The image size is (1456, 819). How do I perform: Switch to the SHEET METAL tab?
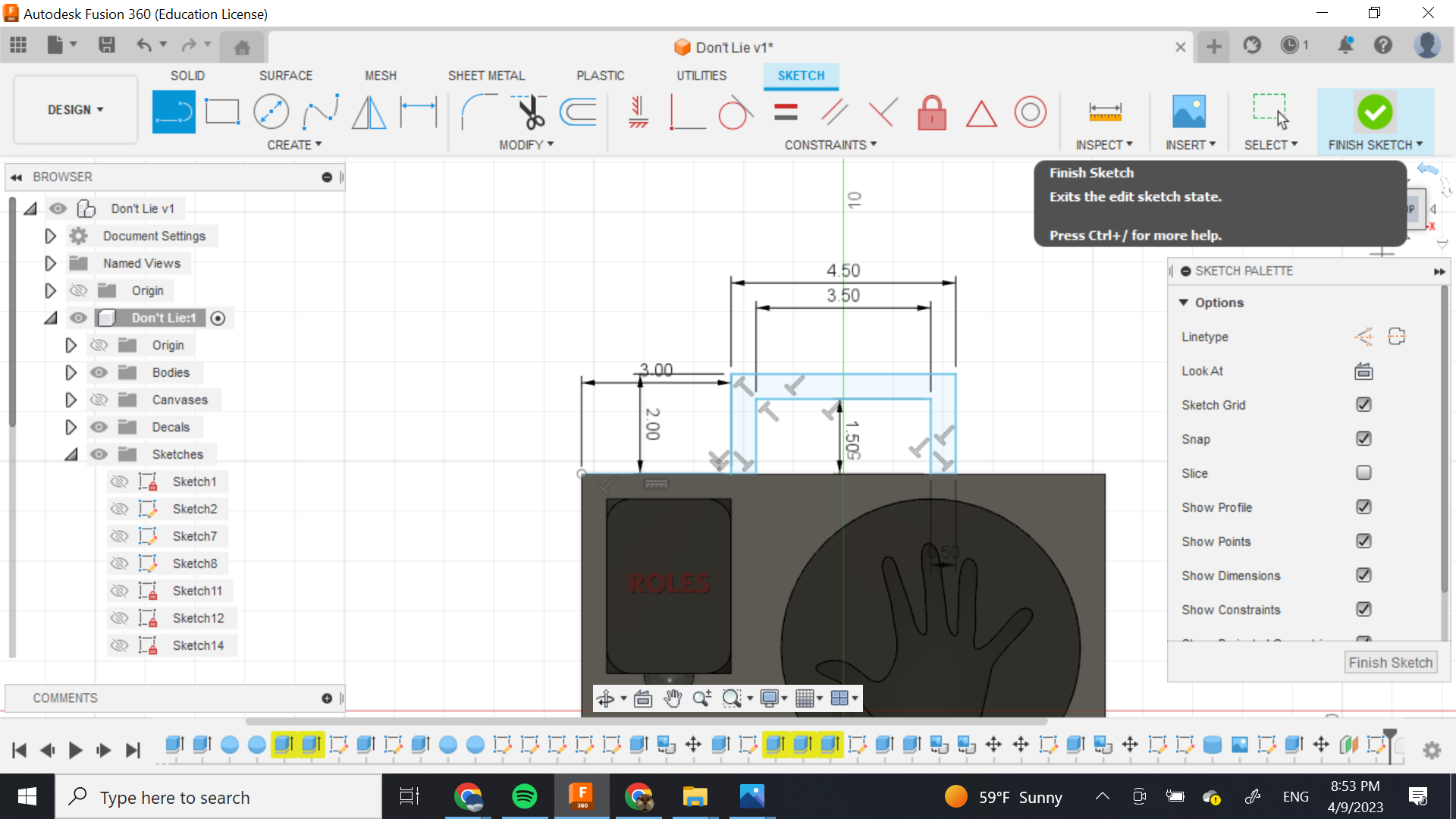click(x=486, y=76)
